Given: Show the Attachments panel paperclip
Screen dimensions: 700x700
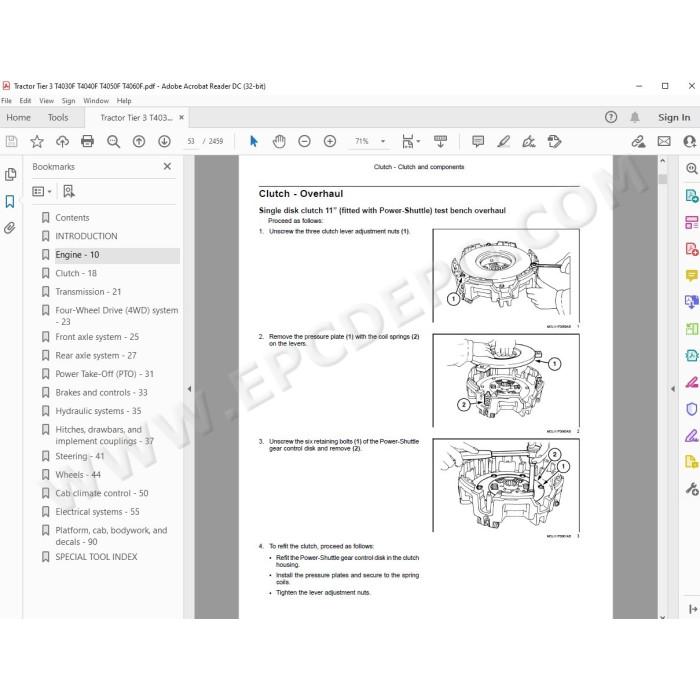Looking at the screenshot, I should tap(10, 228).
